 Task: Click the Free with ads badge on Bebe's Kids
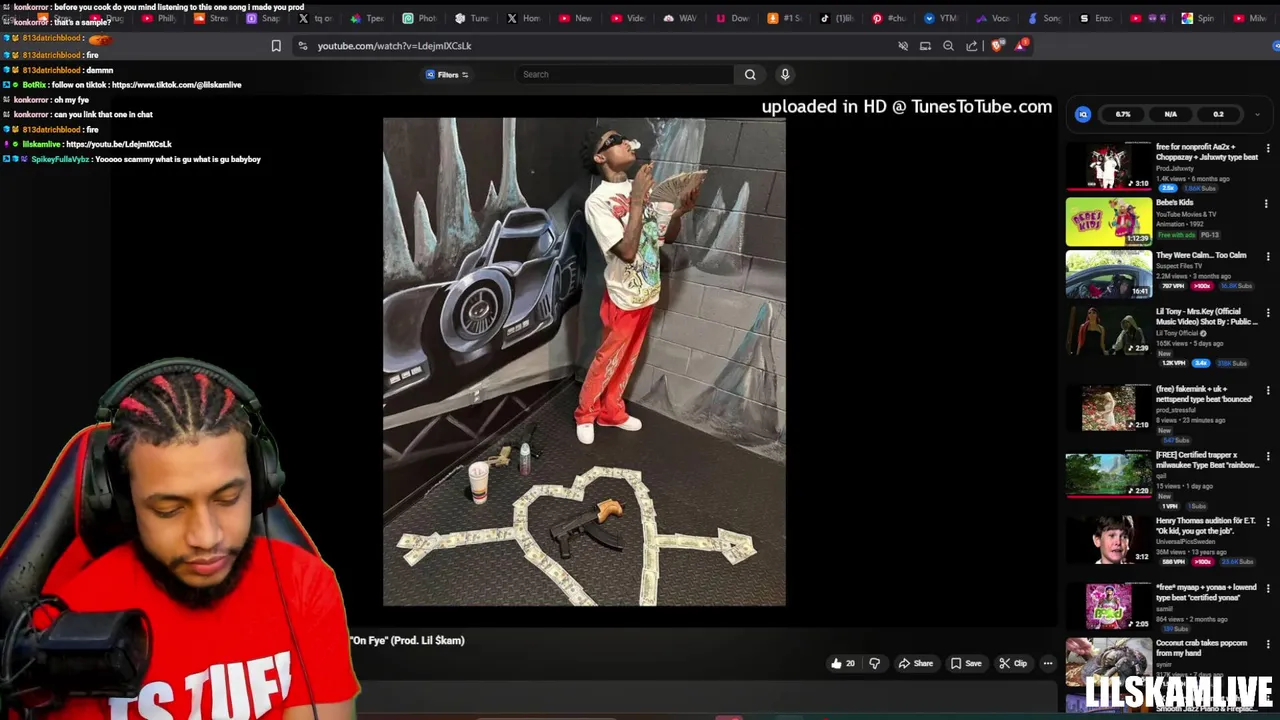coord(1176,235)
